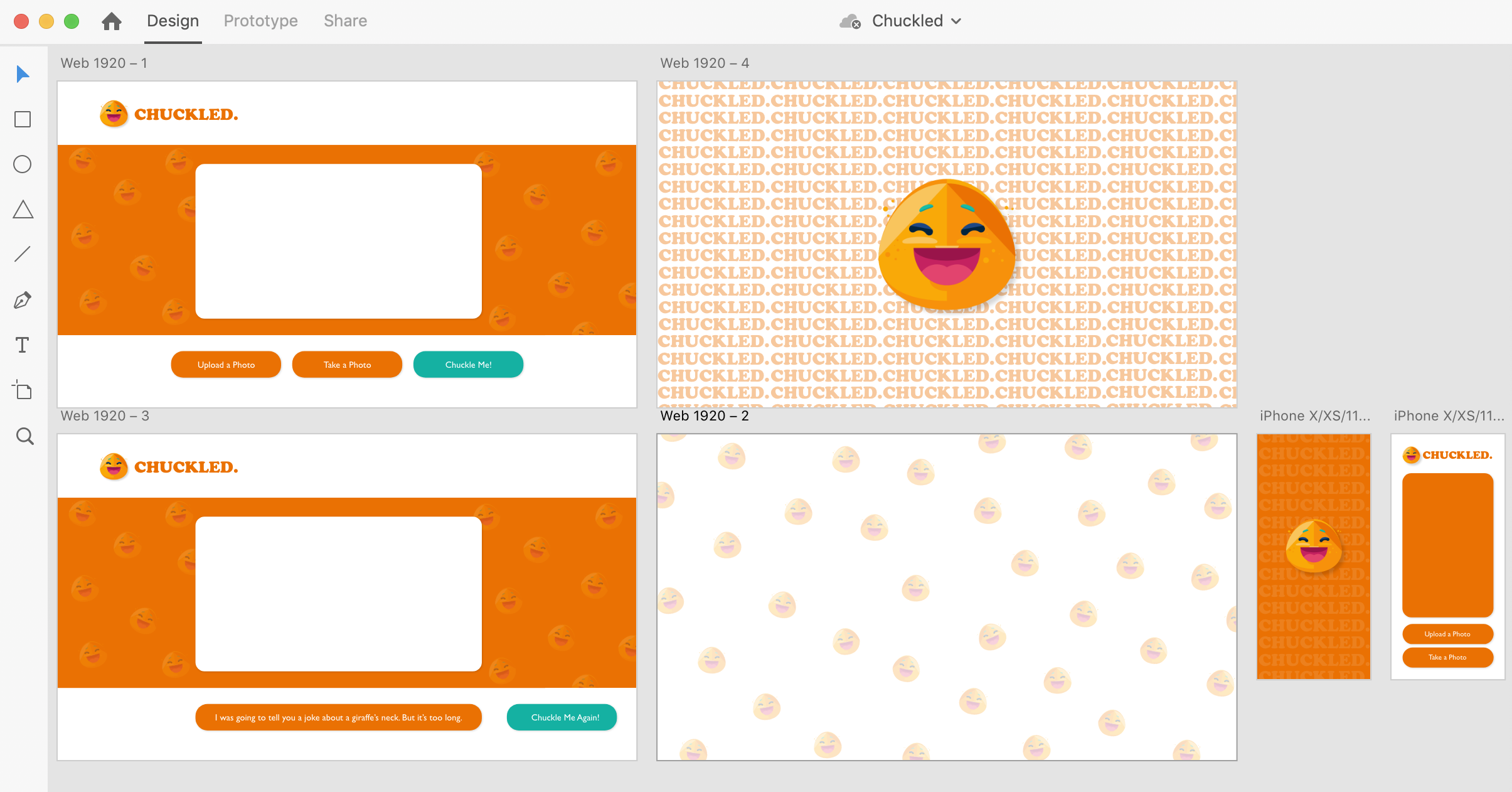Select the Ellipse tool
Screen dimensions: 1512x792
[23, 164]
